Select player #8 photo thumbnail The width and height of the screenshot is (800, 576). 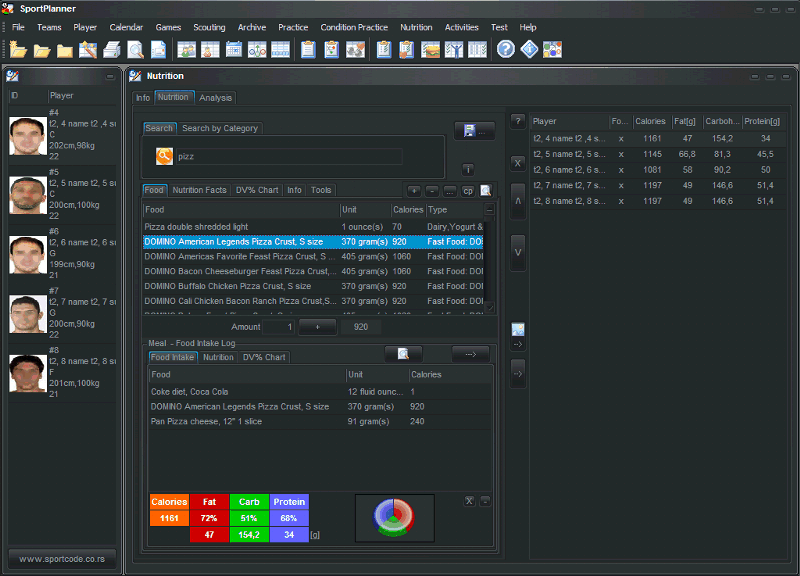coord(28,373)
